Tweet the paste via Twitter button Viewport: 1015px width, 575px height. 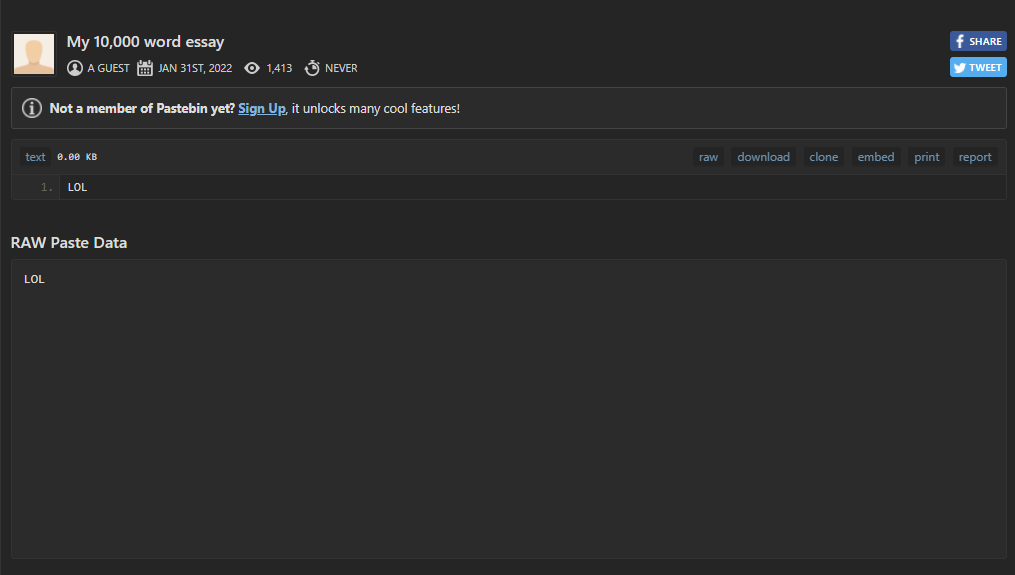978,67
